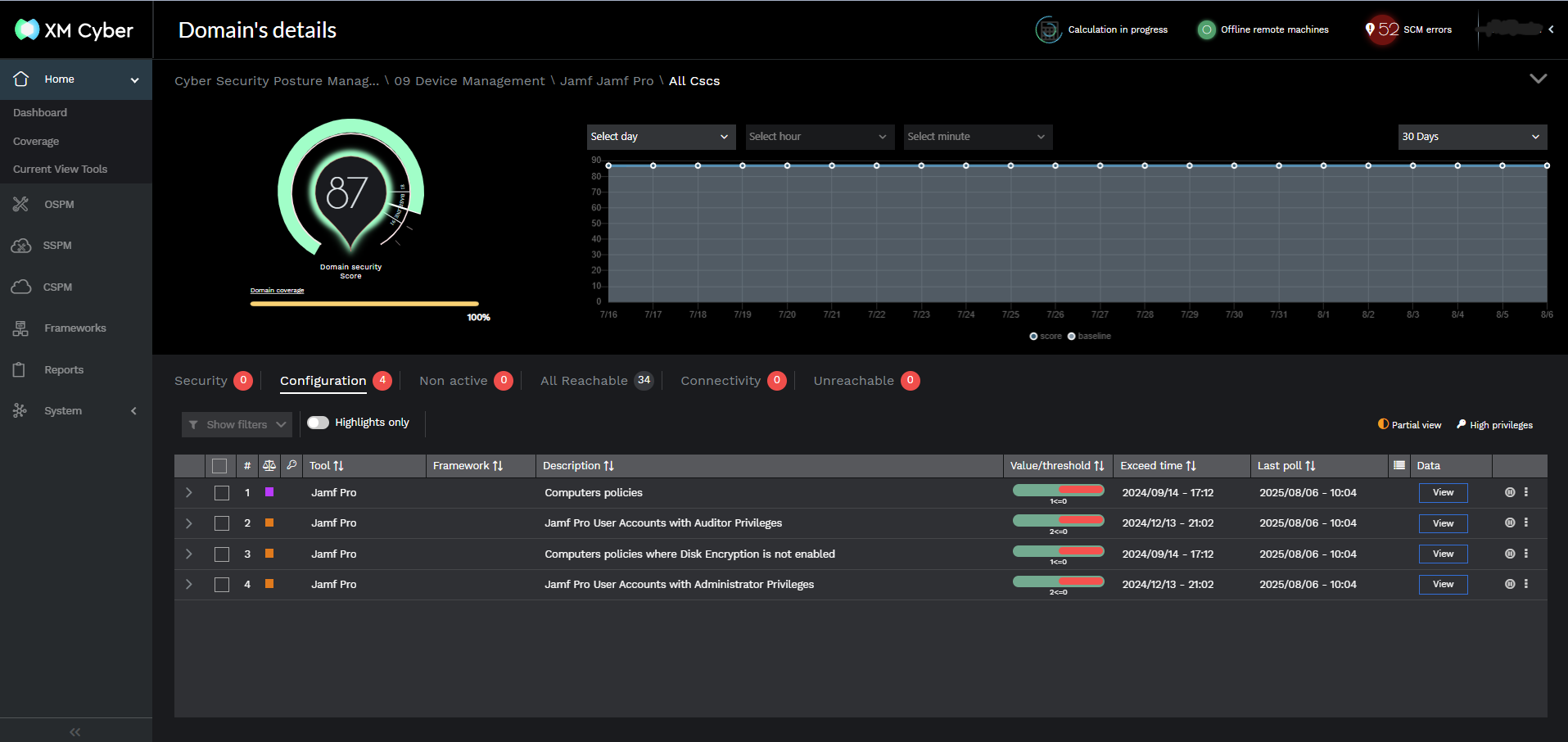Click the pause icon in Disk Encryption row
The image size is (1568, 742).
1510,554
